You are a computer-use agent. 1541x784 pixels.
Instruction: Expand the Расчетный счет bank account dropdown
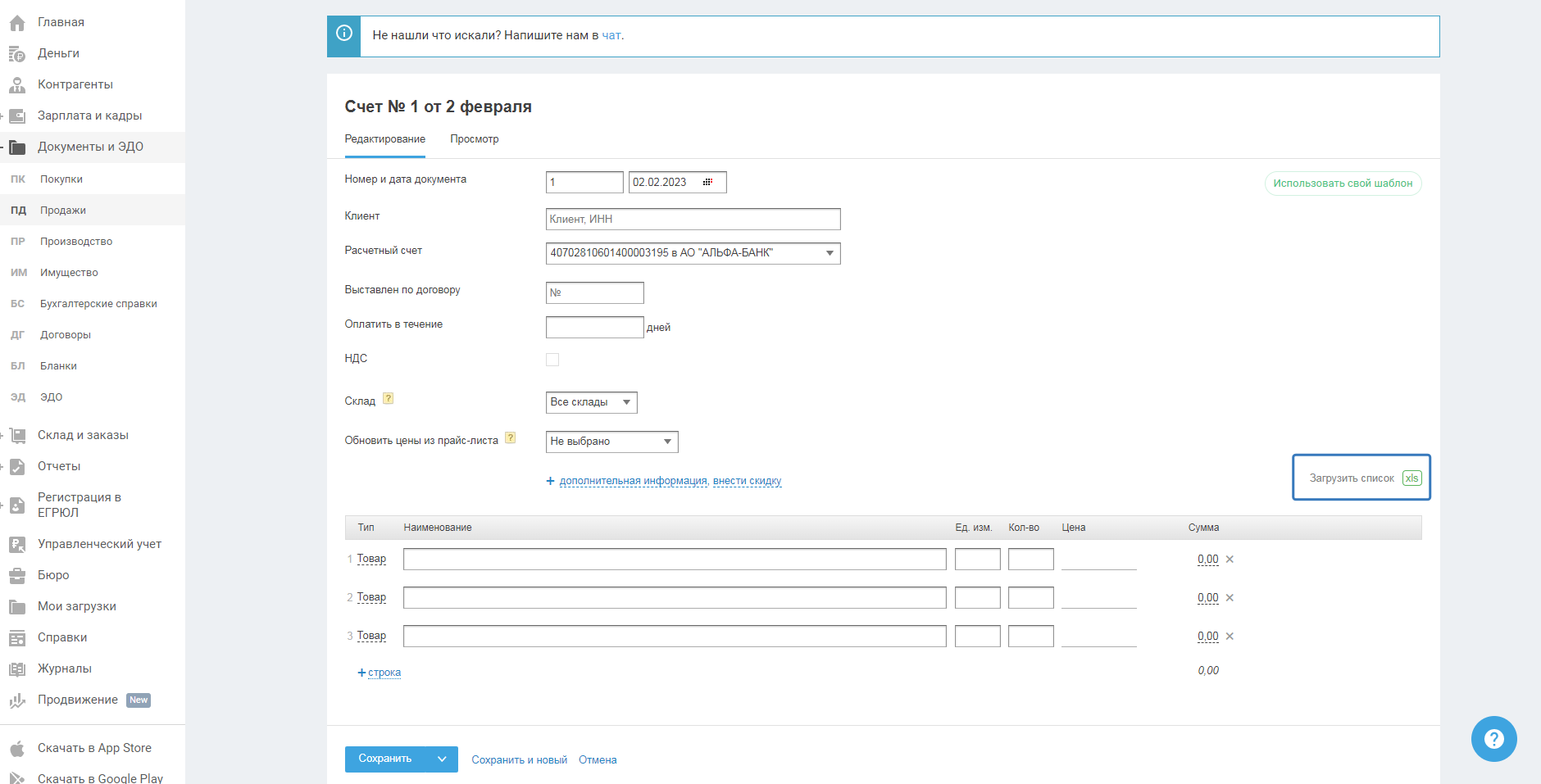(x=830, y=253)
